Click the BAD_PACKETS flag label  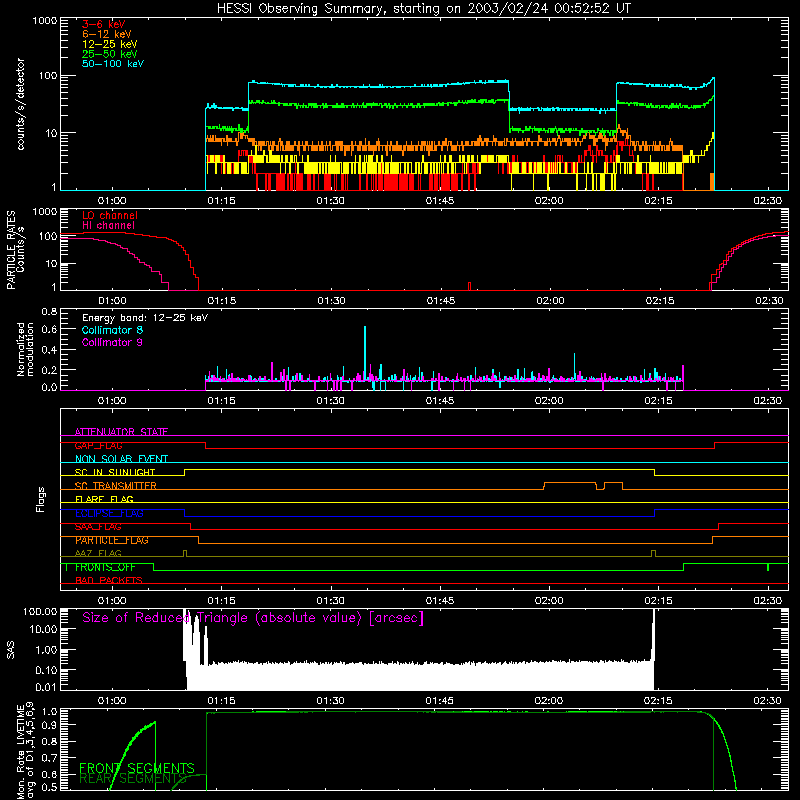click(x=109, y=581)
